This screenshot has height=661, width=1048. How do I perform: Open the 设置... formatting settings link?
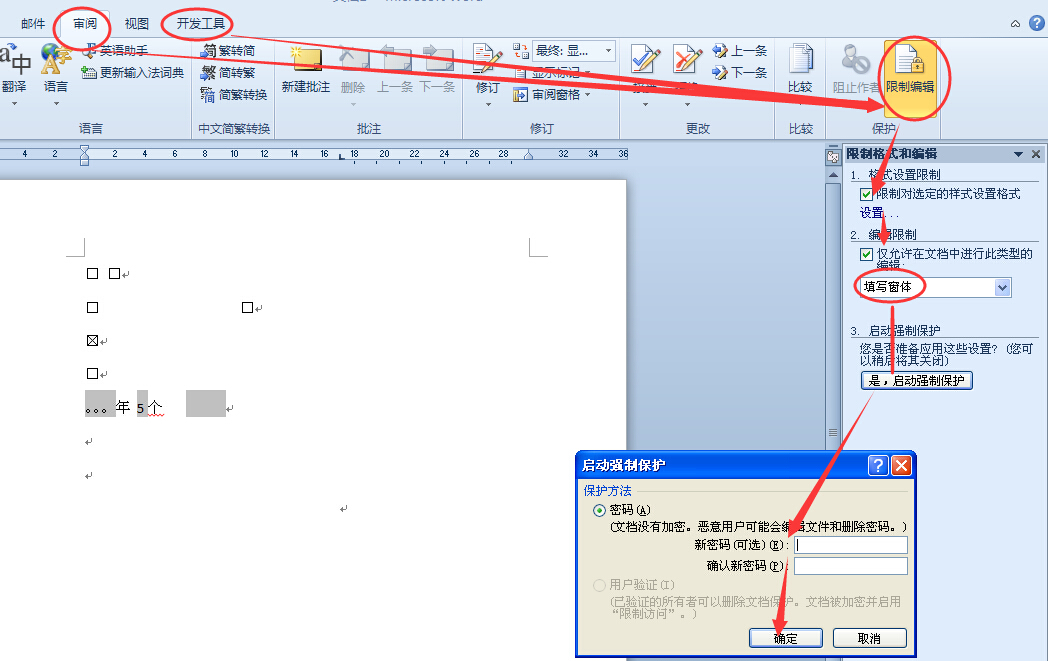tap(878, 213)
